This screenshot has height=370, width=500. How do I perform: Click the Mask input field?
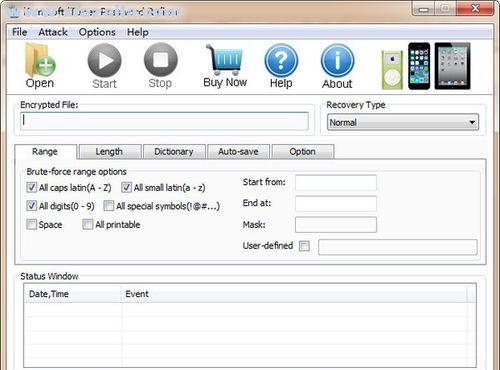(x=336, y=225)
